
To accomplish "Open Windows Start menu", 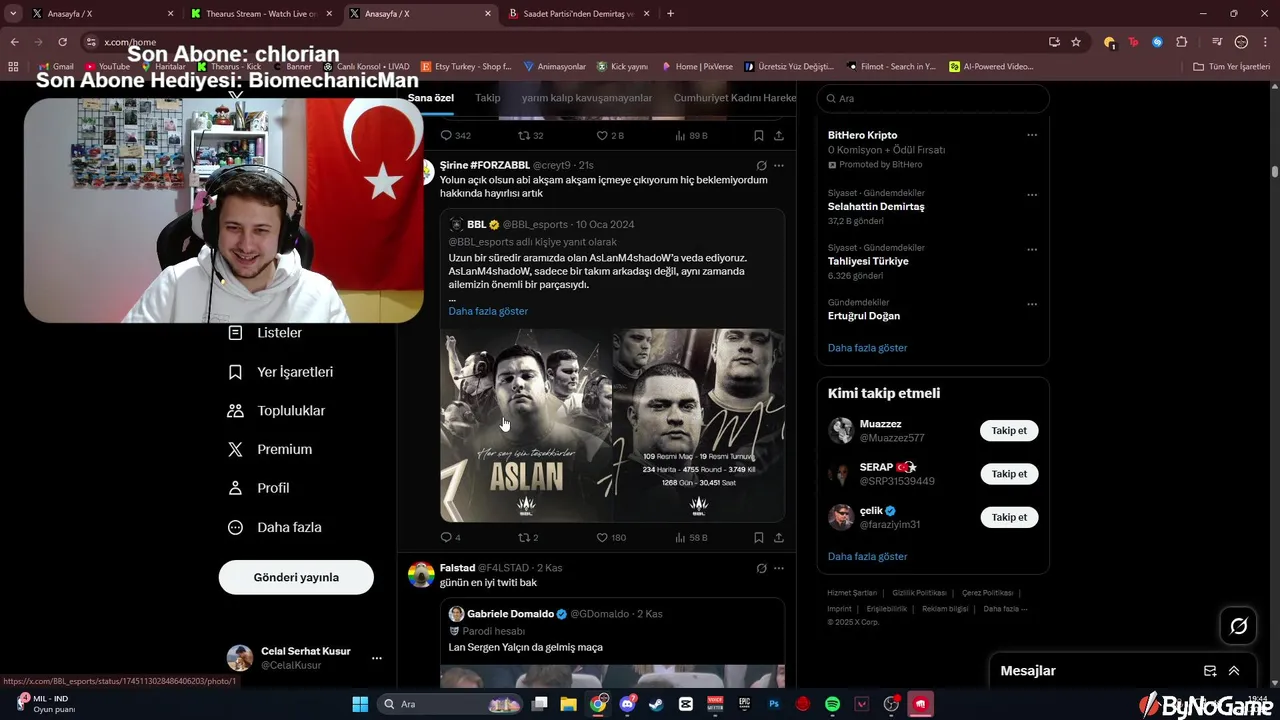I will [x=360, y=704].
